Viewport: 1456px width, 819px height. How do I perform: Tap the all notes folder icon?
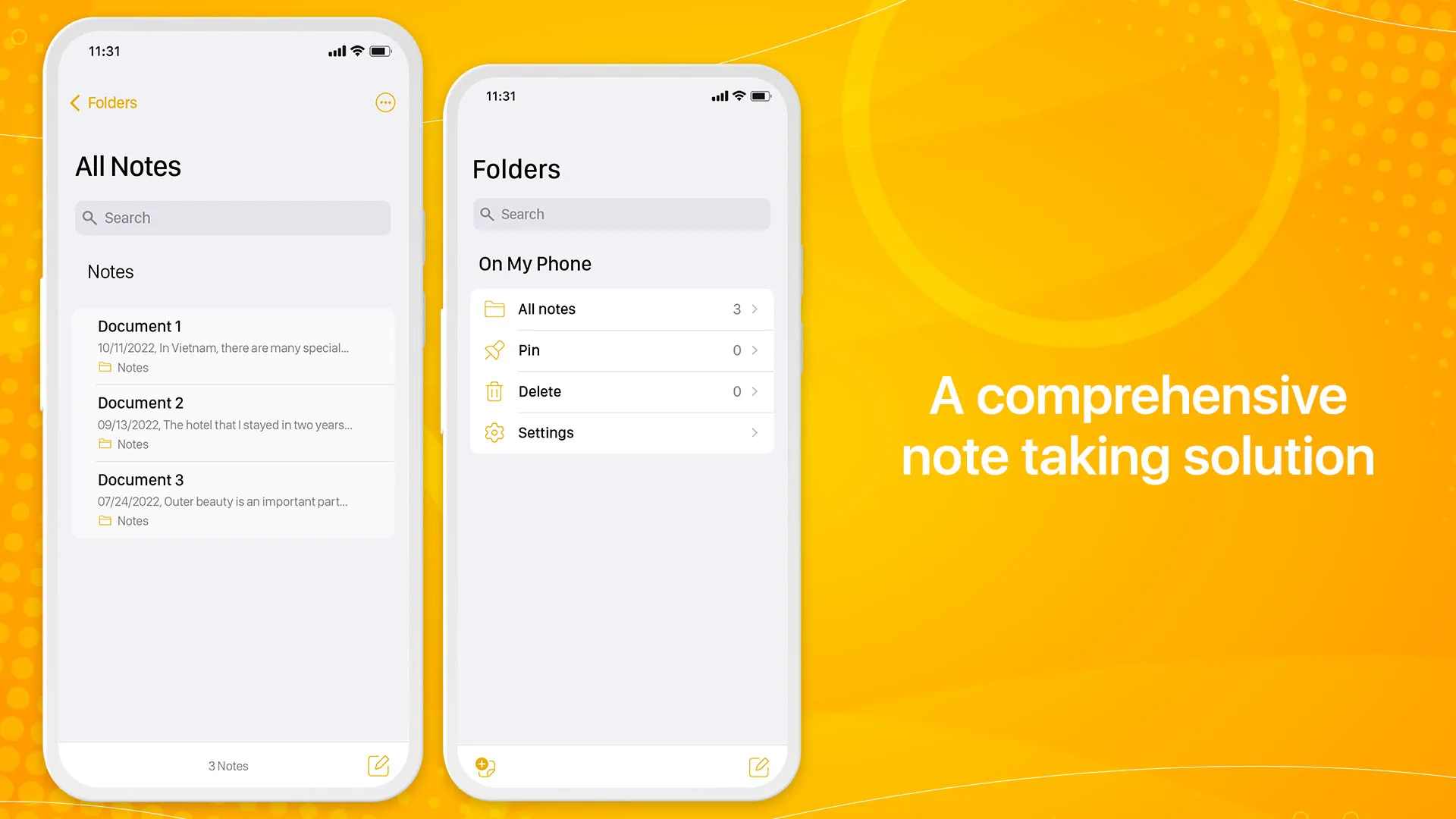pyautogui.click(x=492, y=308)
